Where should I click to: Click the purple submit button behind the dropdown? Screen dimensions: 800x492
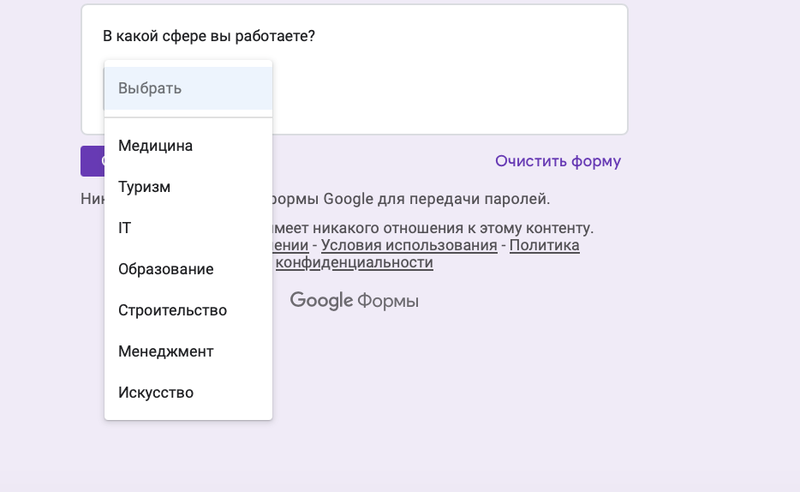pos(92,161)
